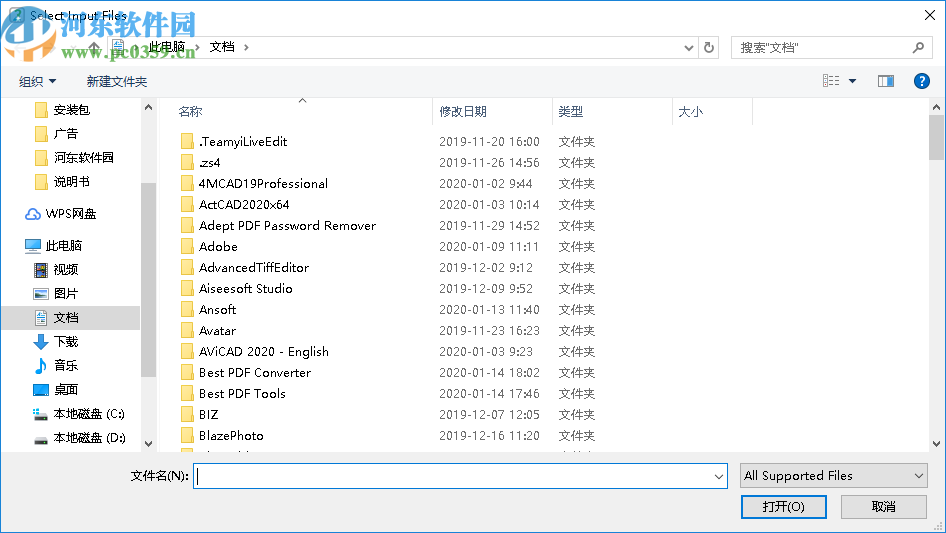
Task: Open 视频 library in sidebar
Action: coord(65,269)
